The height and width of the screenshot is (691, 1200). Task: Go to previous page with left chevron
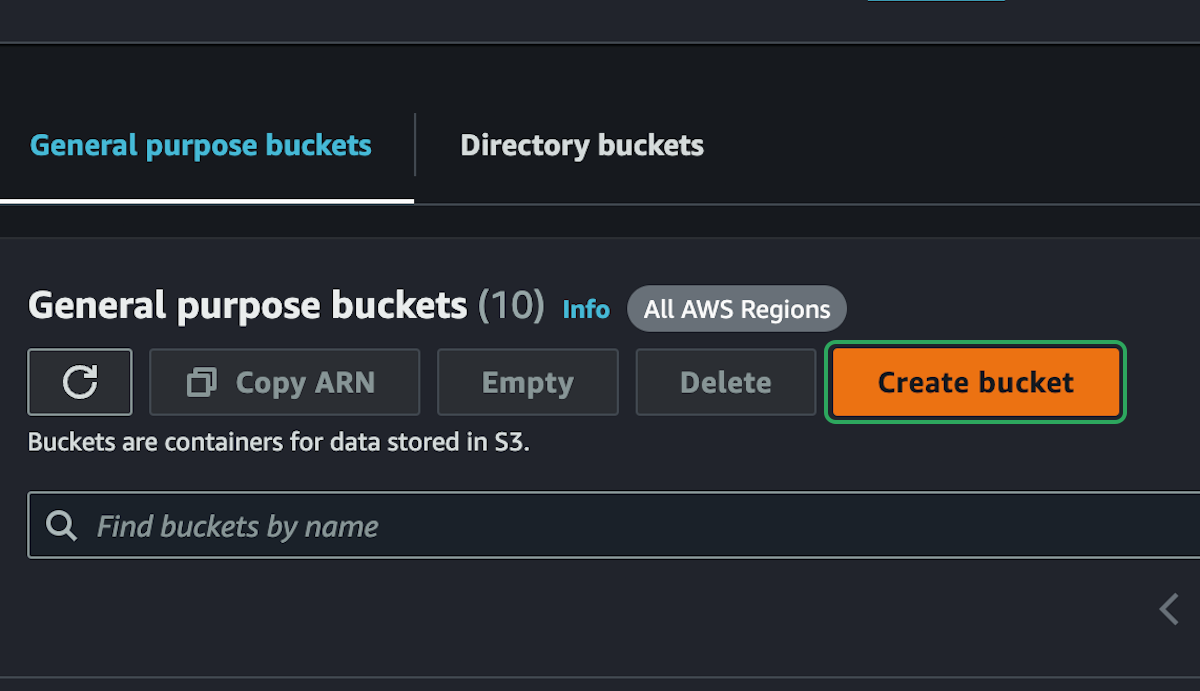click(x=1168, y=609)
